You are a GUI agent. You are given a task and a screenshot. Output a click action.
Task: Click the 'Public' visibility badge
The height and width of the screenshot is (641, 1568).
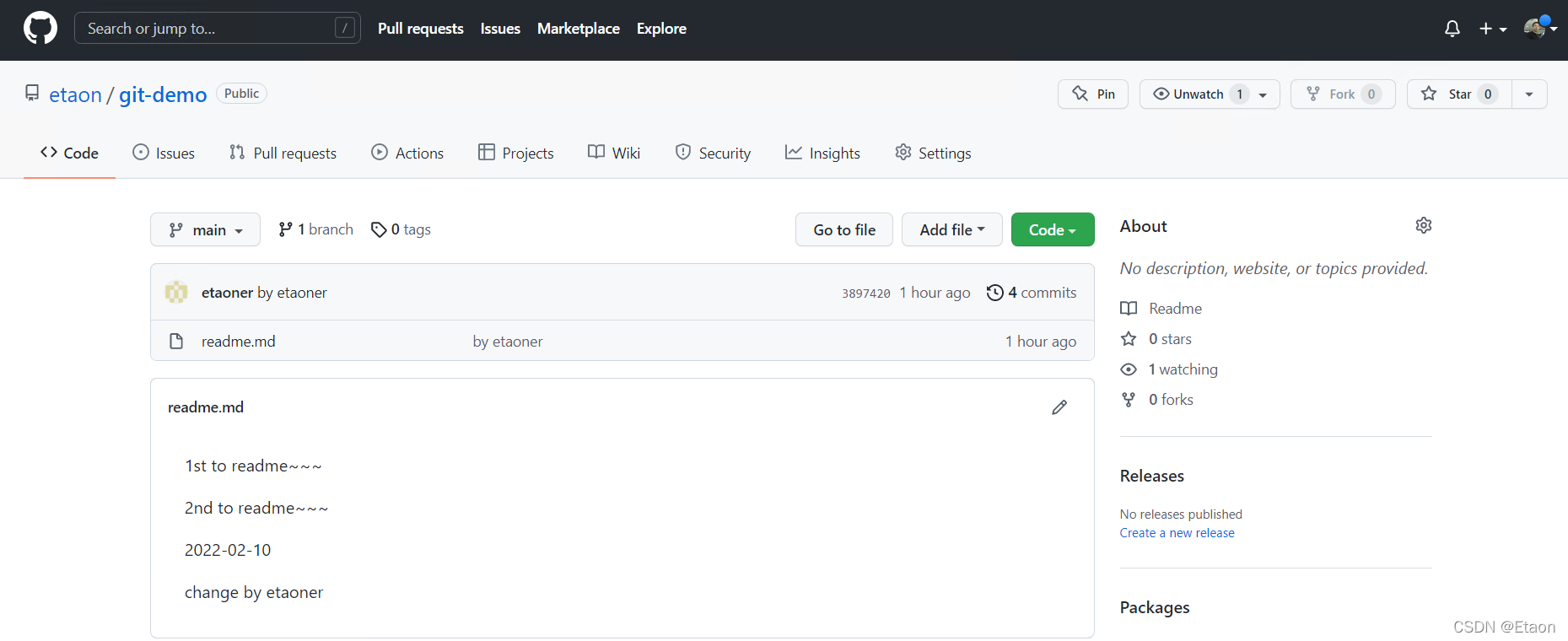[x=241, y=94]
